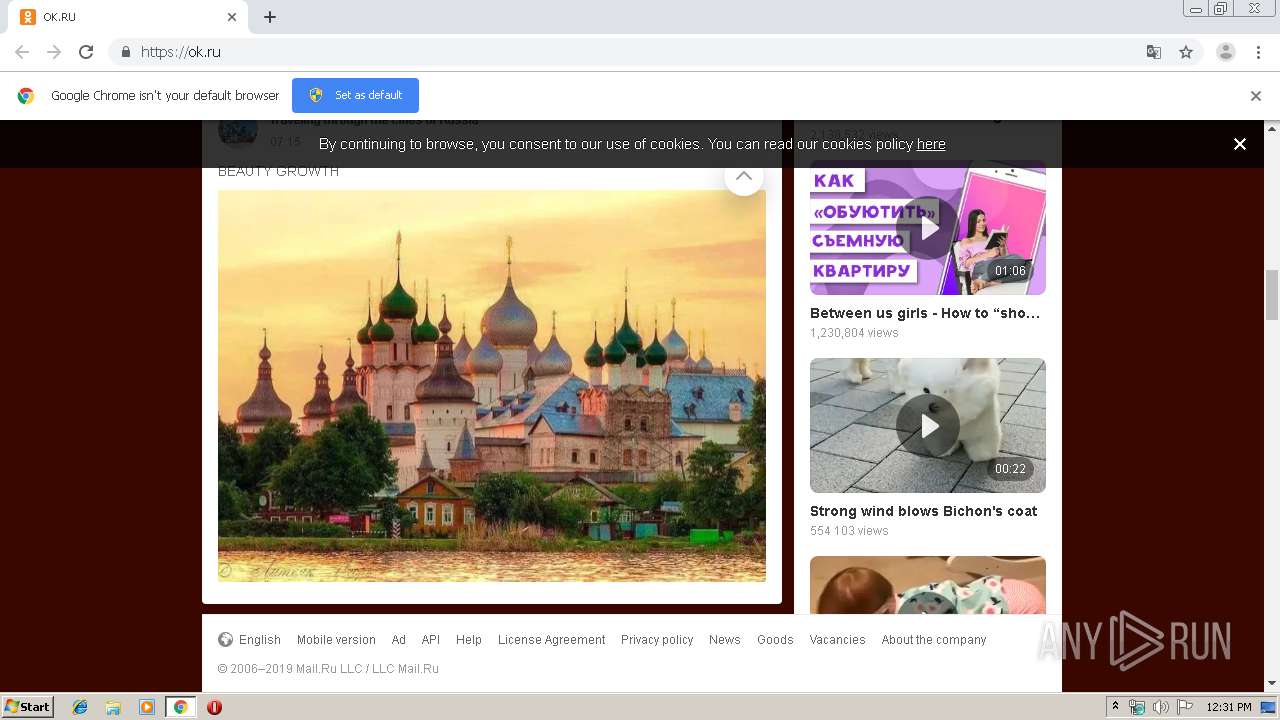Bookmark this page with the star

[x=1186, y=52]
